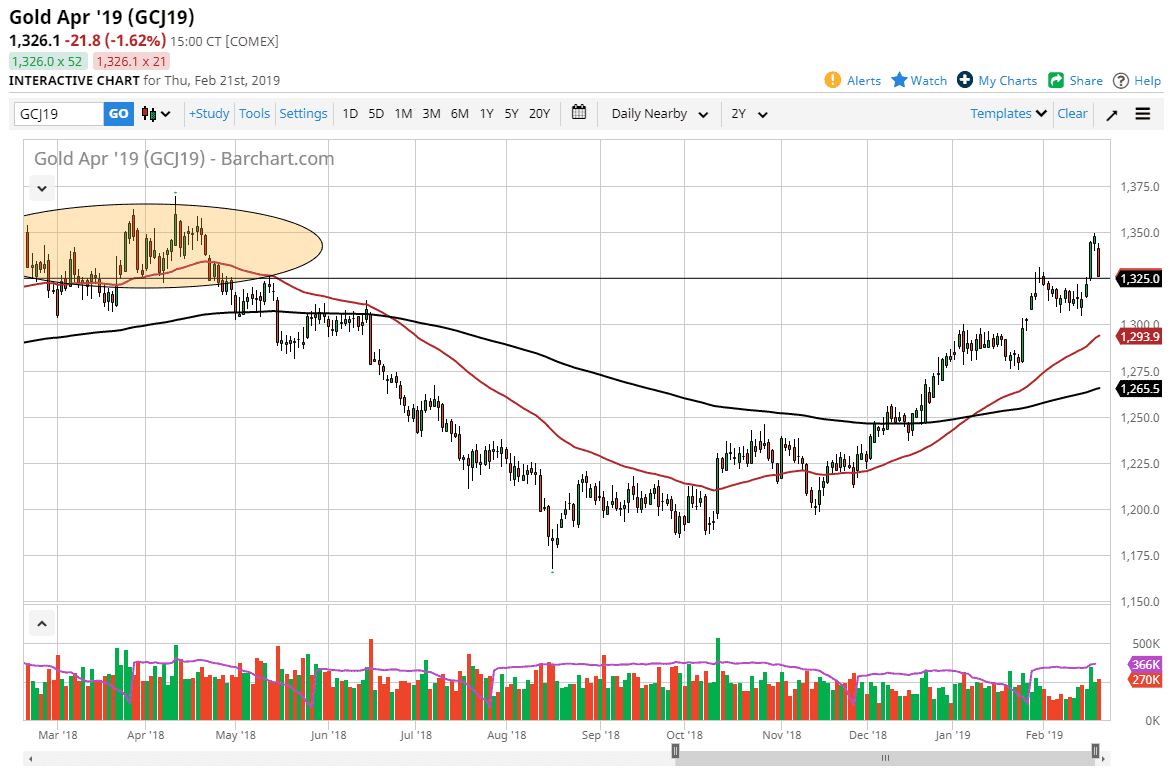Open the Templates dropdown
Viewport: 1171px width, 778px height.
(x=1008, y=113)
